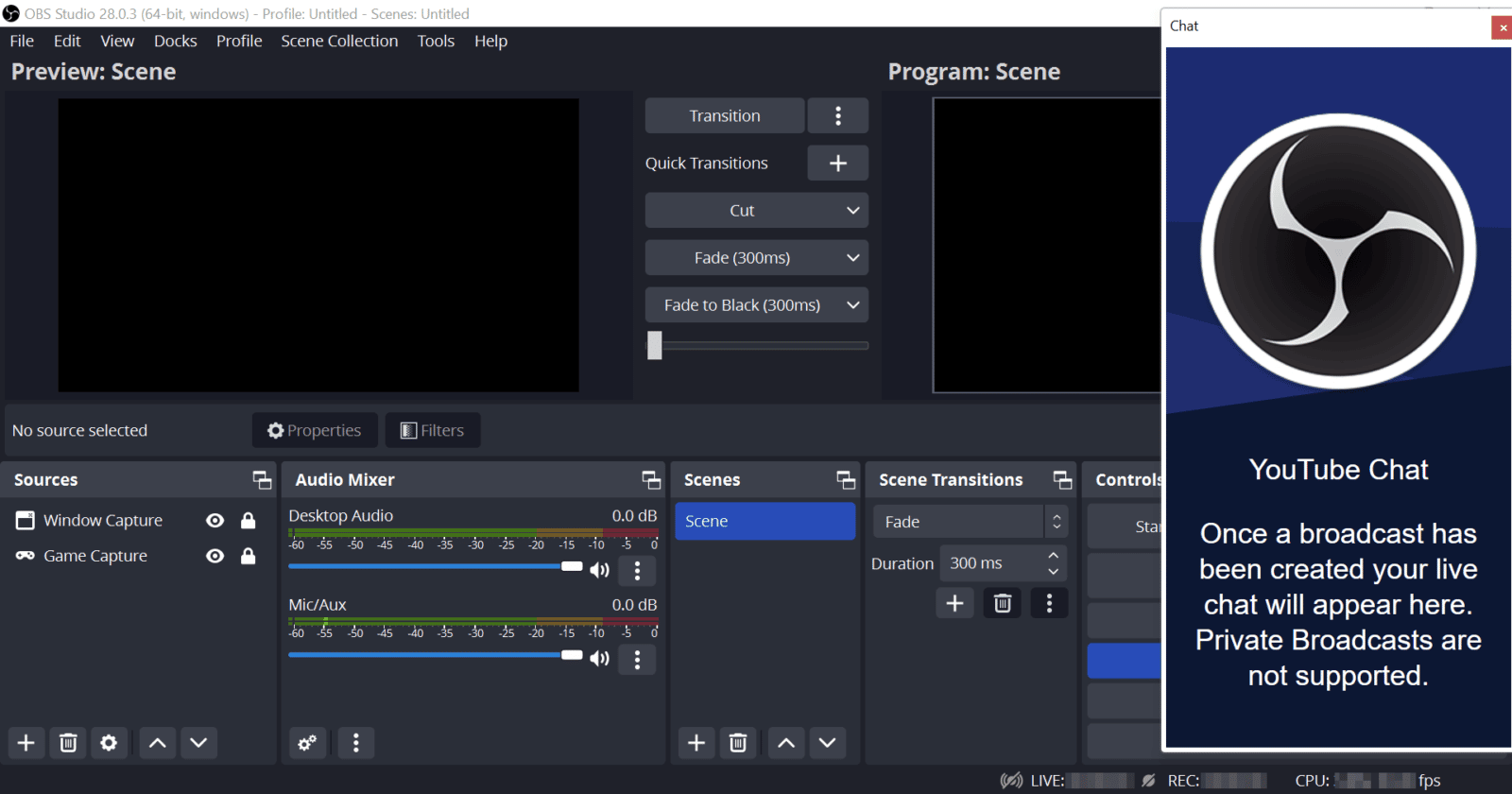
Task: Select the Scene item in Scenes list
Action: pyautogui.click(x=765, y=522)
